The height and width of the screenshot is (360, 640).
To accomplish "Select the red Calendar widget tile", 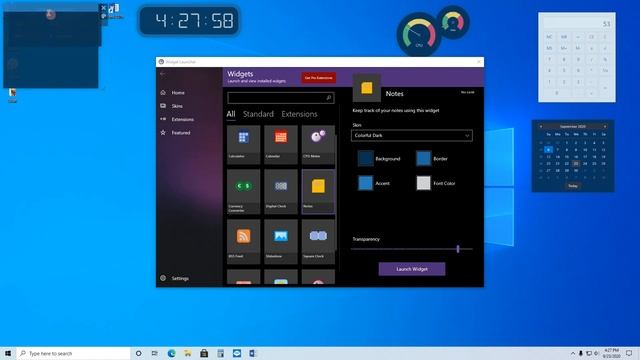I will pyautogui.click(x=281, y=144).
